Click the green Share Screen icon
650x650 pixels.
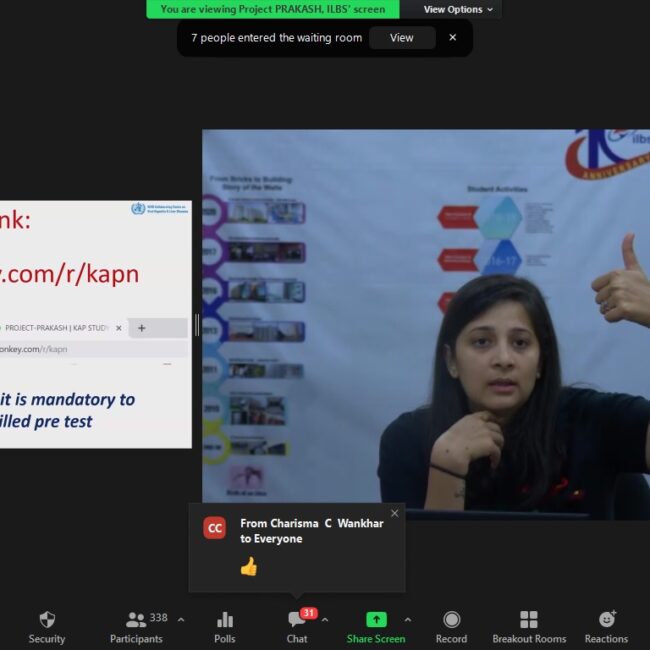pyautogui.click(x=376, y=620)
